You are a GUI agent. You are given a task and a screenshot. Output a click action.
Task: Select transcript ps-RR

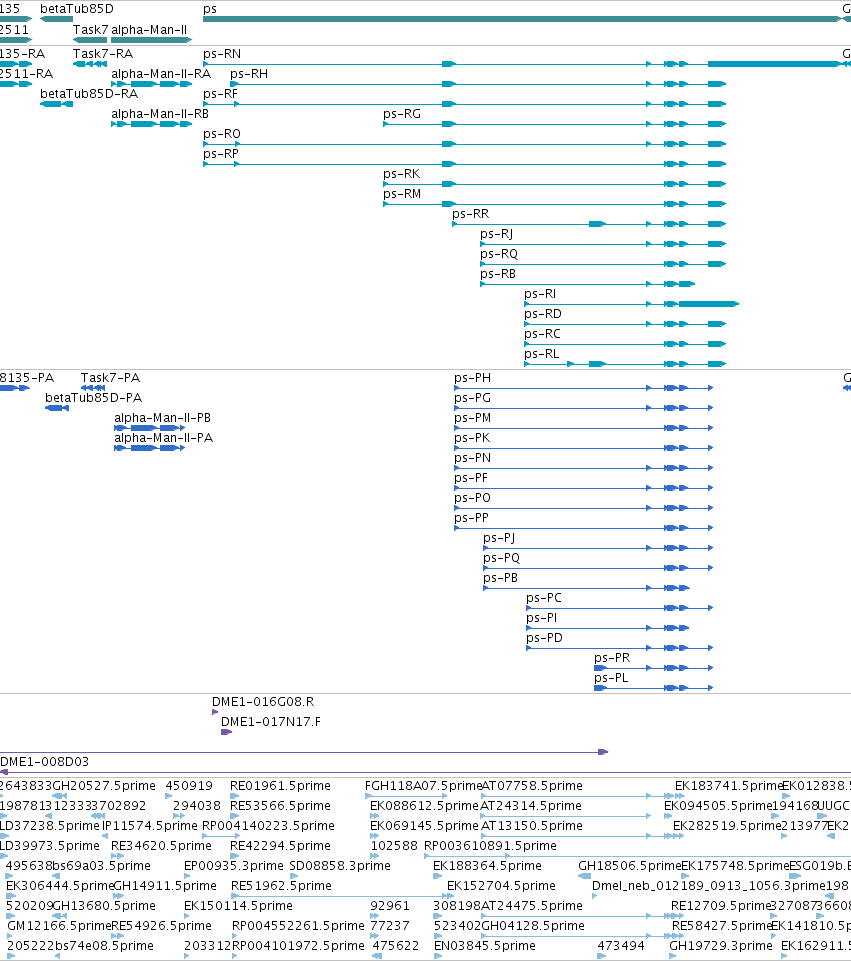click(589, 224)
